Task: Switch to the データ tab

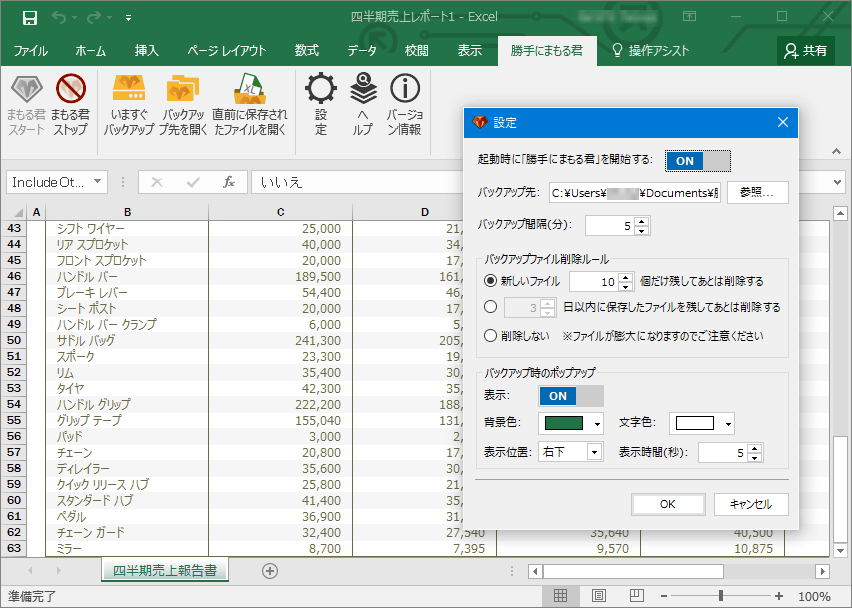Action: click(x=362, y=51)
